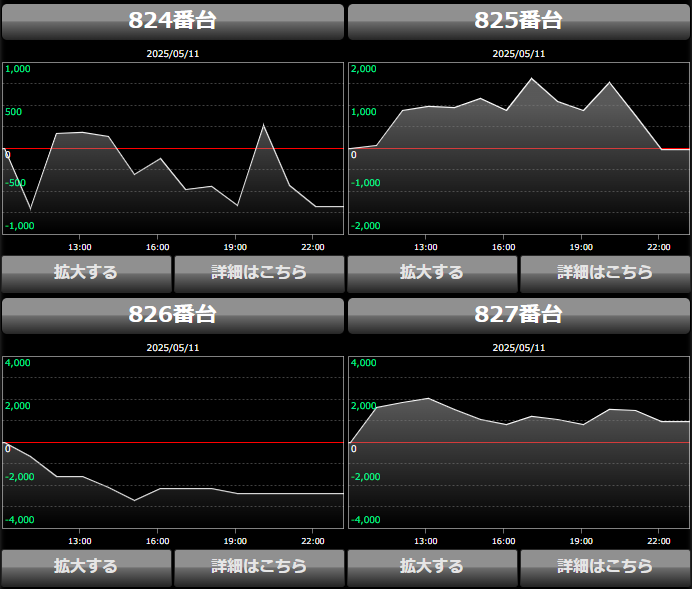Click 拡大する under the 826番台 graph
The height and width of the screenshot is (589, 692).
point(86,568)
